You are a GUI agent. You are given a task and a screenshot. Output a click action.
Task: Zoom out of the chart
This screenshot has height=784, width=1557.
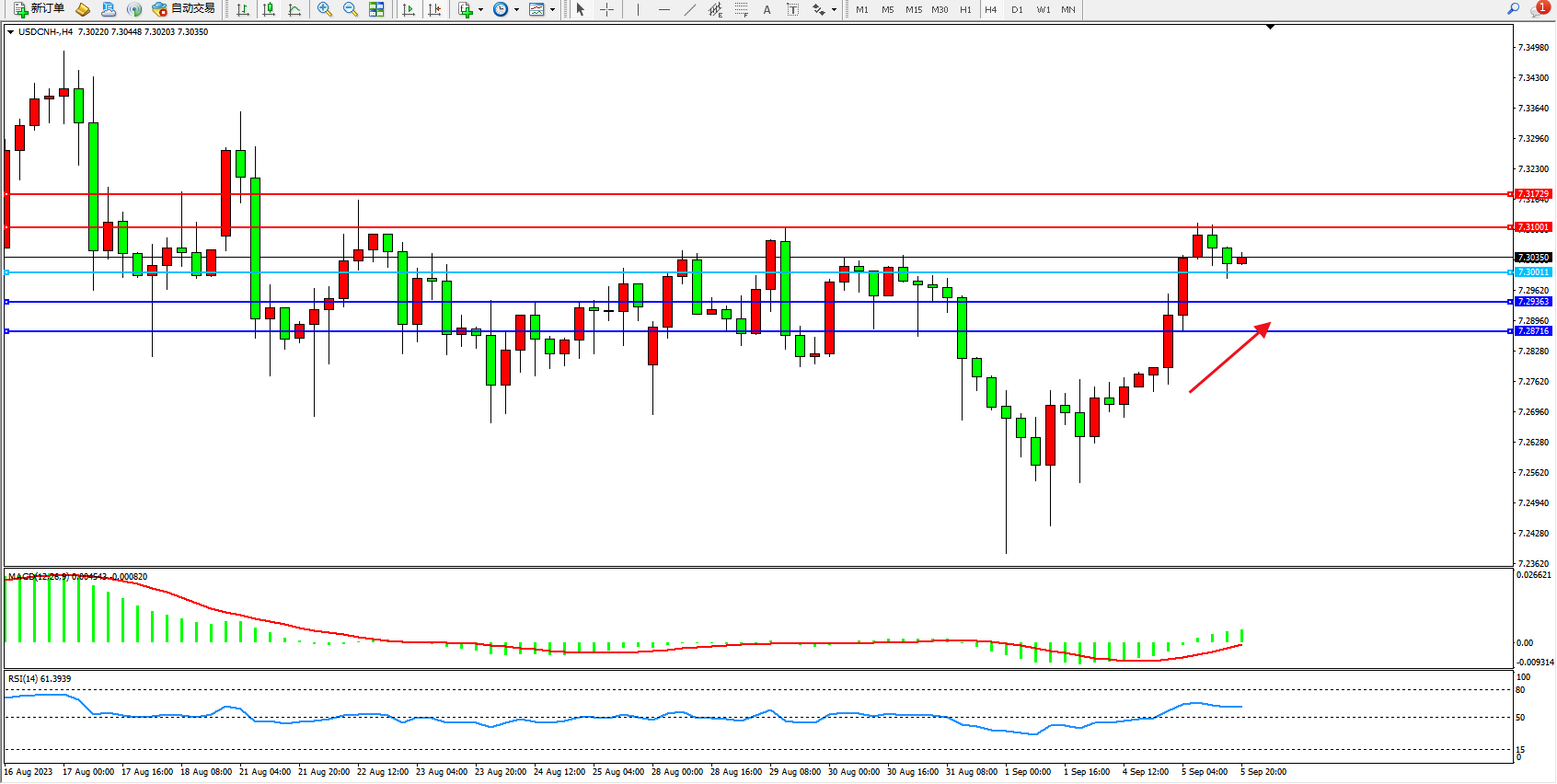pos(351,9)
